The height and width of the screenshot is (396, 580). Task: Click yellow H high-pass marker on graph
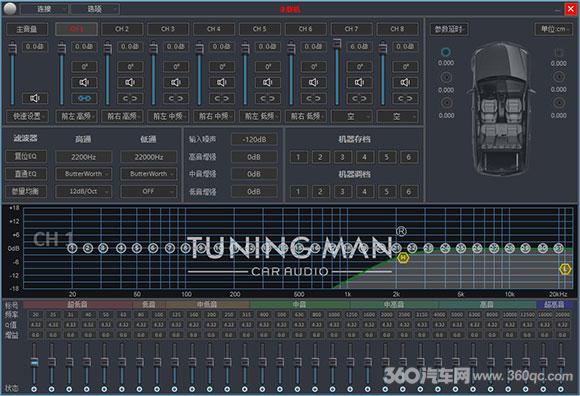click(402, 257)
